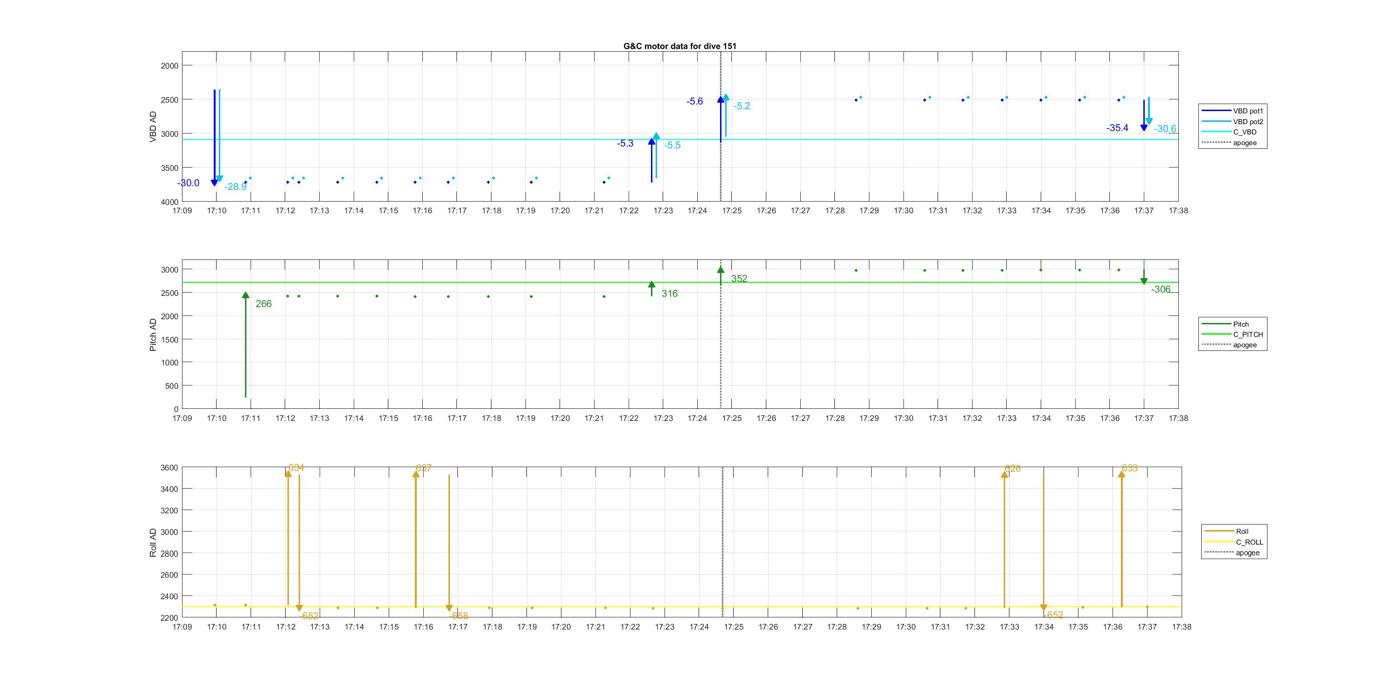The image size is (1400, 693).
Task: Click the '-5.5' VBD data label
Action: point(672,146)
